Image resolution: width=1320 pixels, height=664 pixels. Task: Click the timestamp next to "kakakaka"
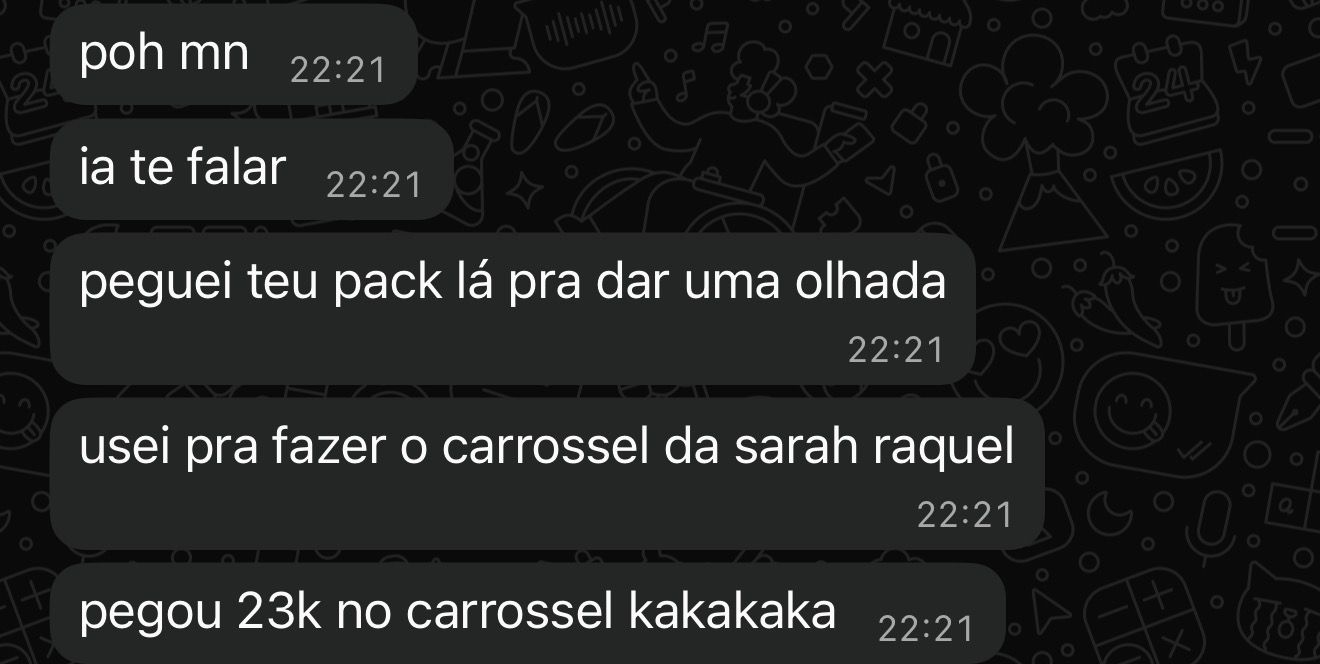(926, 628)
